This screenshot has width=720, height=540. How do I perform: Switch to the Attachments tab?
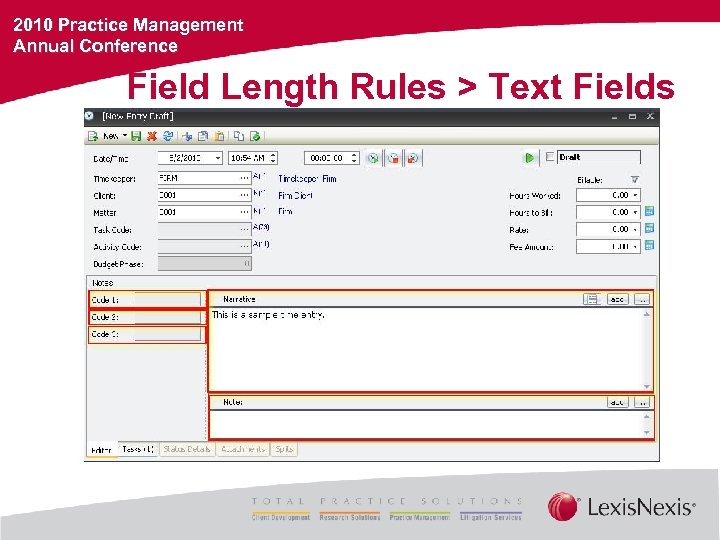[x=243, y=449]
